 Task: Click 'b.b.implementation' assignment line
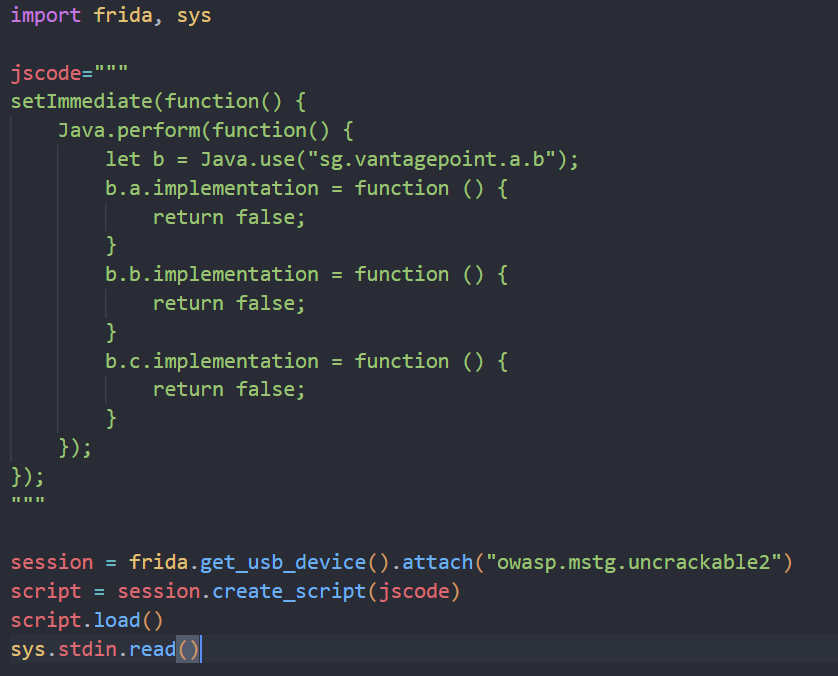(306, 274)
